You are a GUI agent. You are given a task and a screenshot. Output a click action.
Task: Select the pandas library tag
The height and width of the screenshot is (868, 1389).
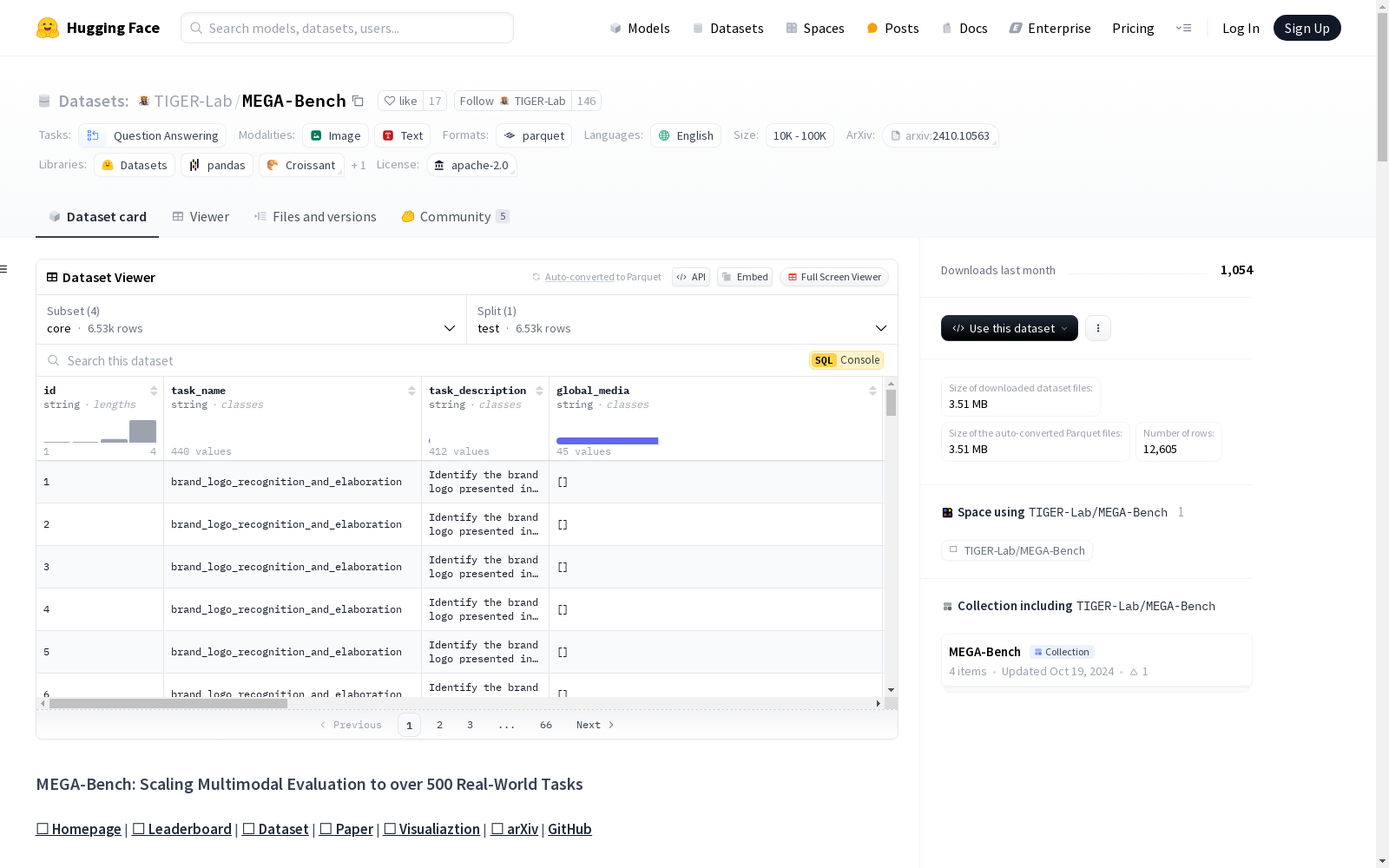point(217,165)
